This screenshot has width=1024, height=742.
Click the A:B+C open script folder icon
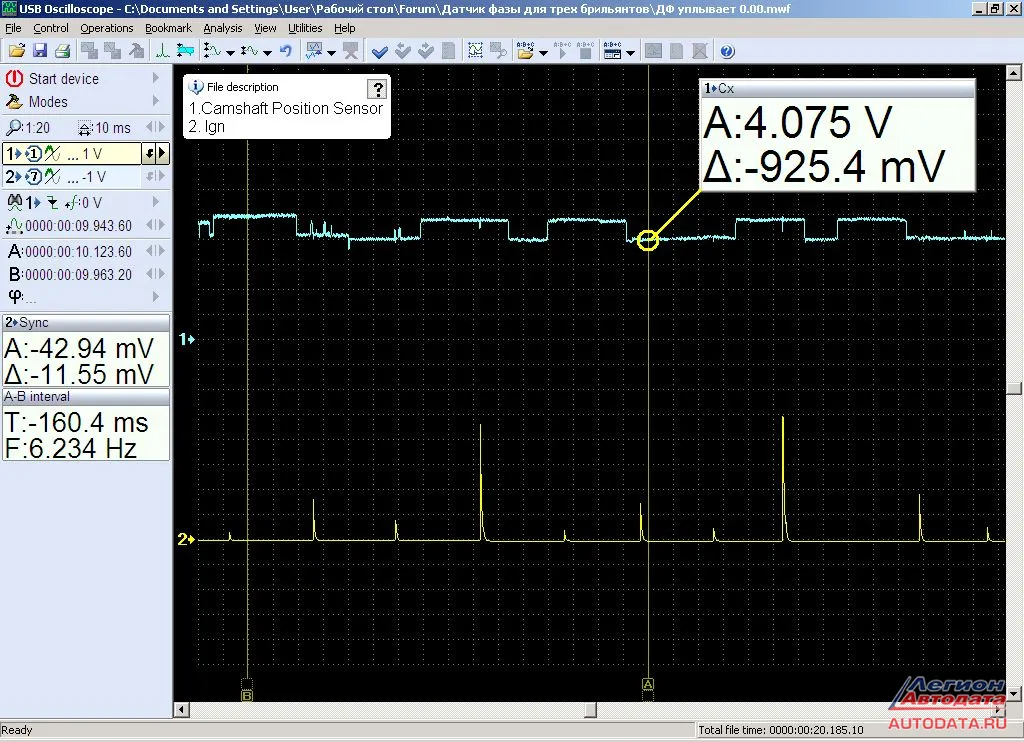tap(525, 51)
